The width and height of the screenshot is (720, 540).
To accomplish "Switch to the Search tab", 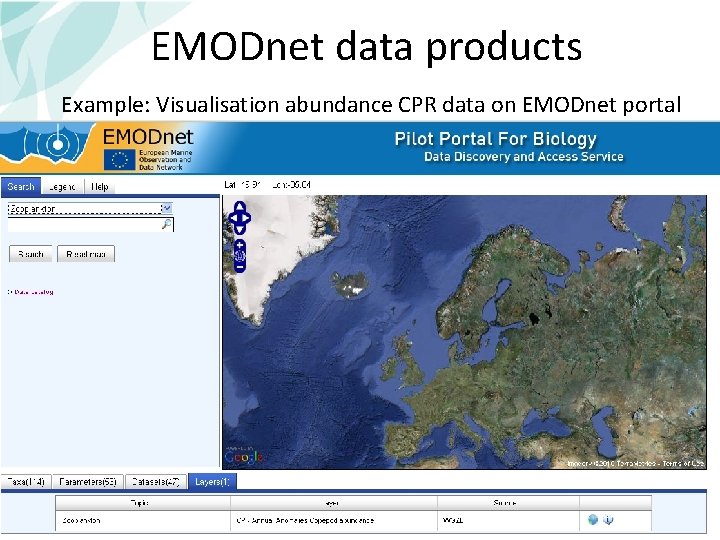I will (x=21, y=186).
